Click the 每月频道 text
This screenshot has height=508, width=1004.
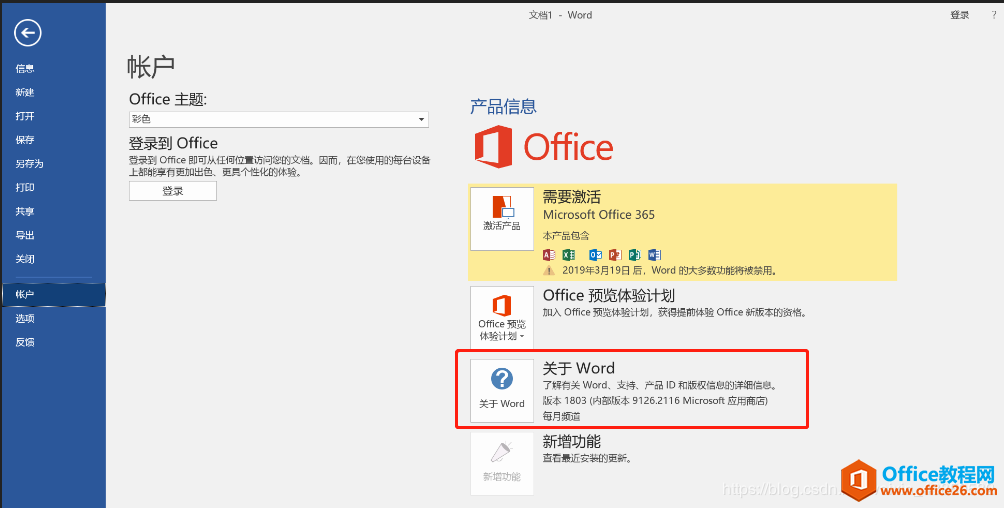coord(562,416)
